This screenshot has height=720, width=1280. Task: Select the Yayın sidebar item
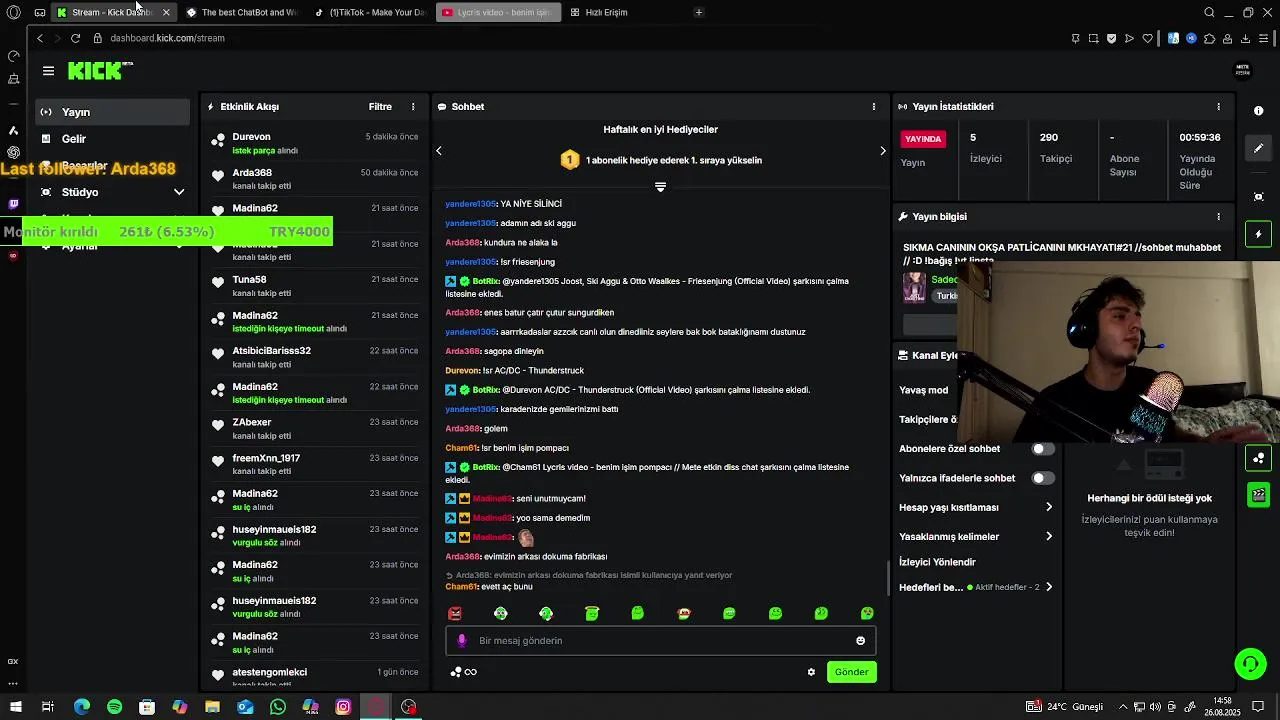pos(112,112)
